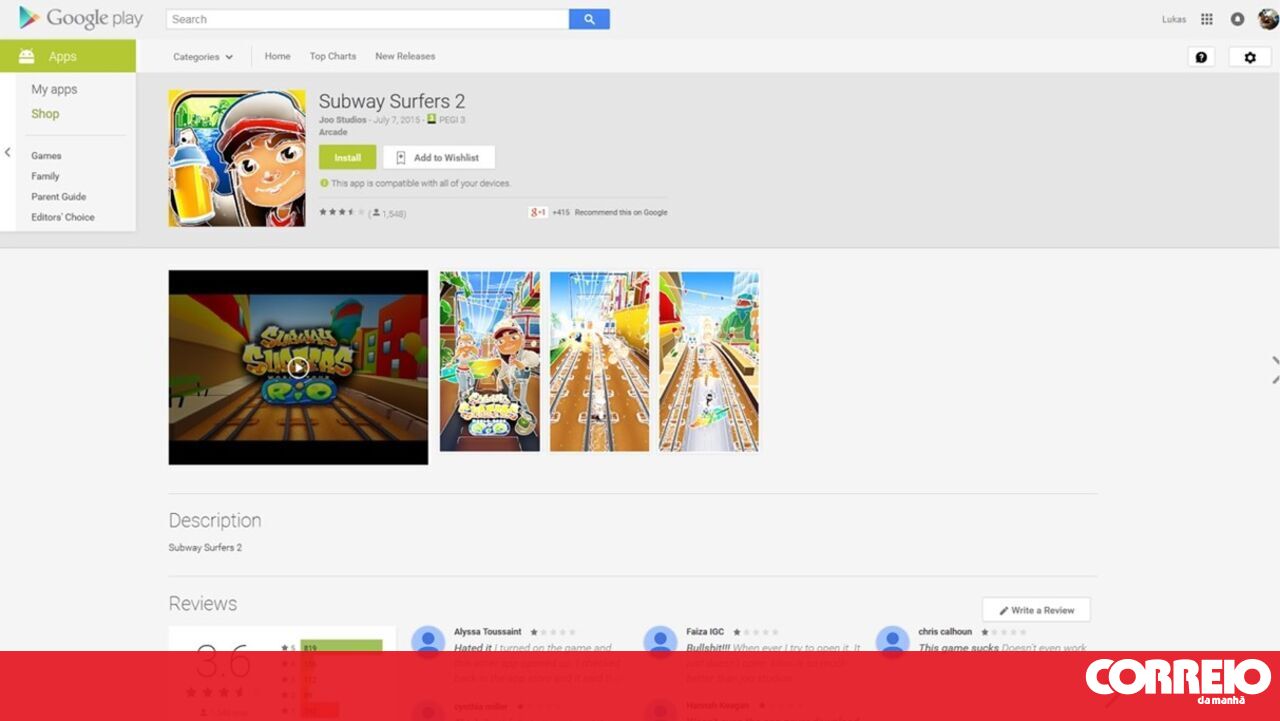
Task: Collapse the left sidebar arrow
Action: click(x=8, y=153)
